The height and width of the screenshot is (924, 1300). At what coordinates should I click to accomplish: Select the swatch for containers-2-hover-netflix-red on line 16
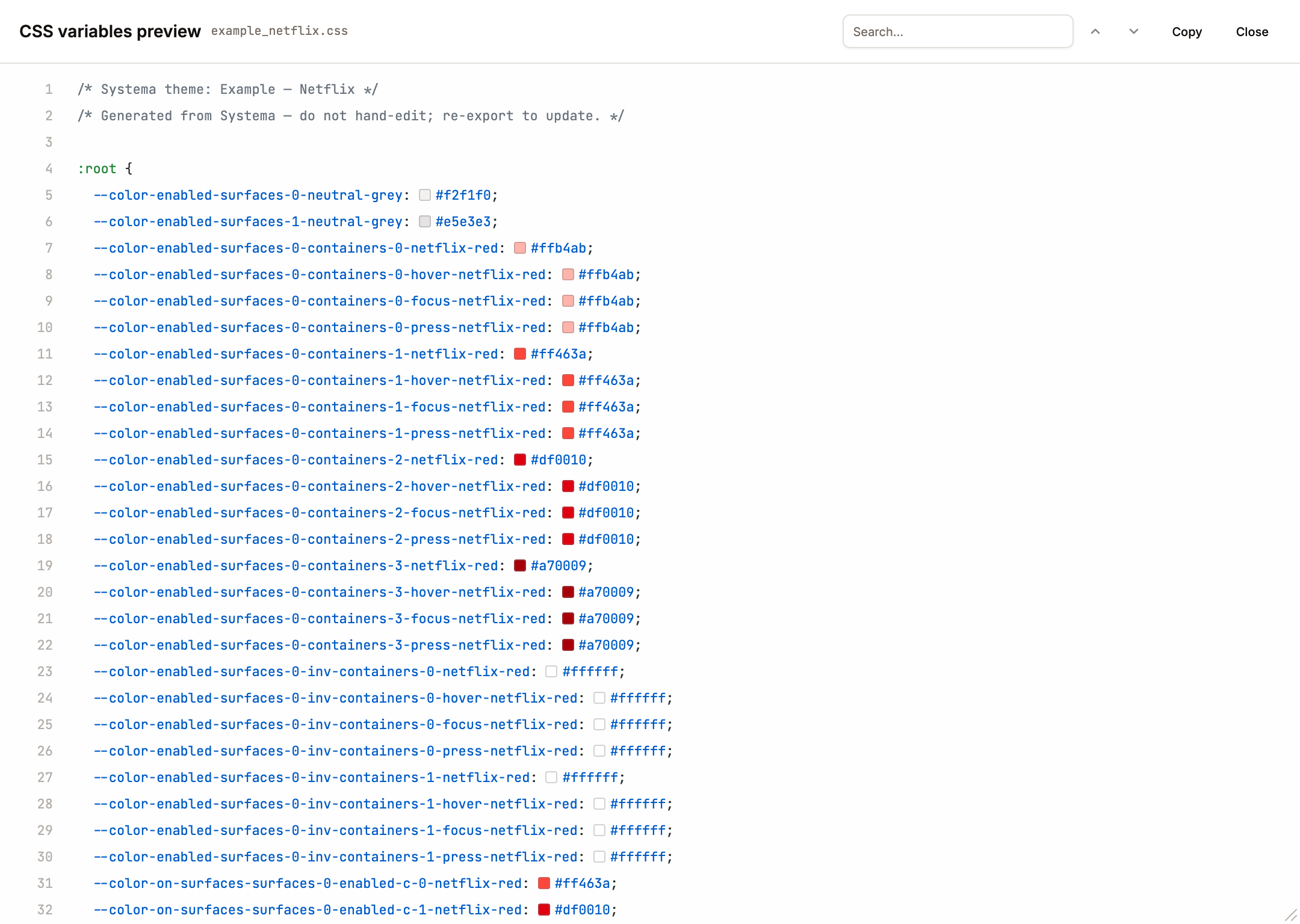pyautogui.click(x=568, y=486)
